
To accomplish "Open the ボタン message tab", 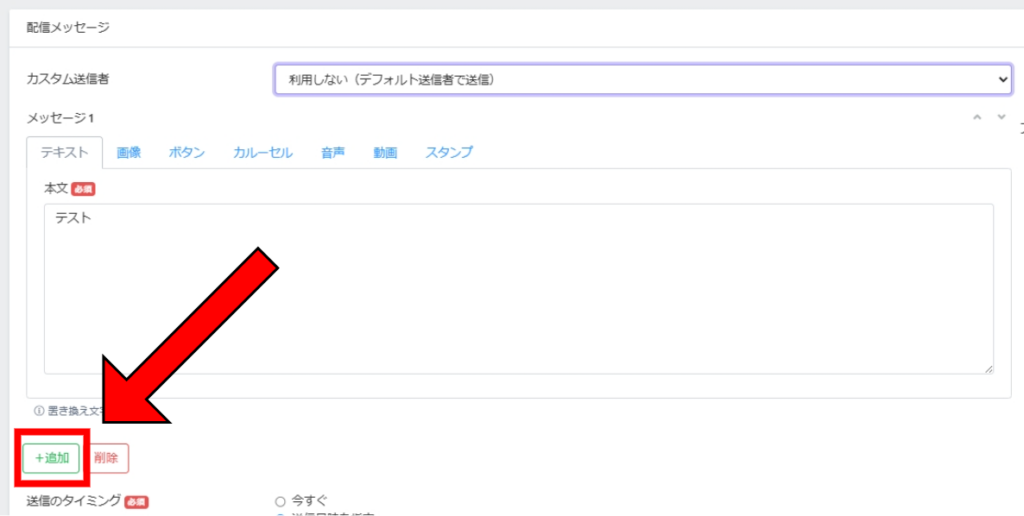I will click(187, 153).
